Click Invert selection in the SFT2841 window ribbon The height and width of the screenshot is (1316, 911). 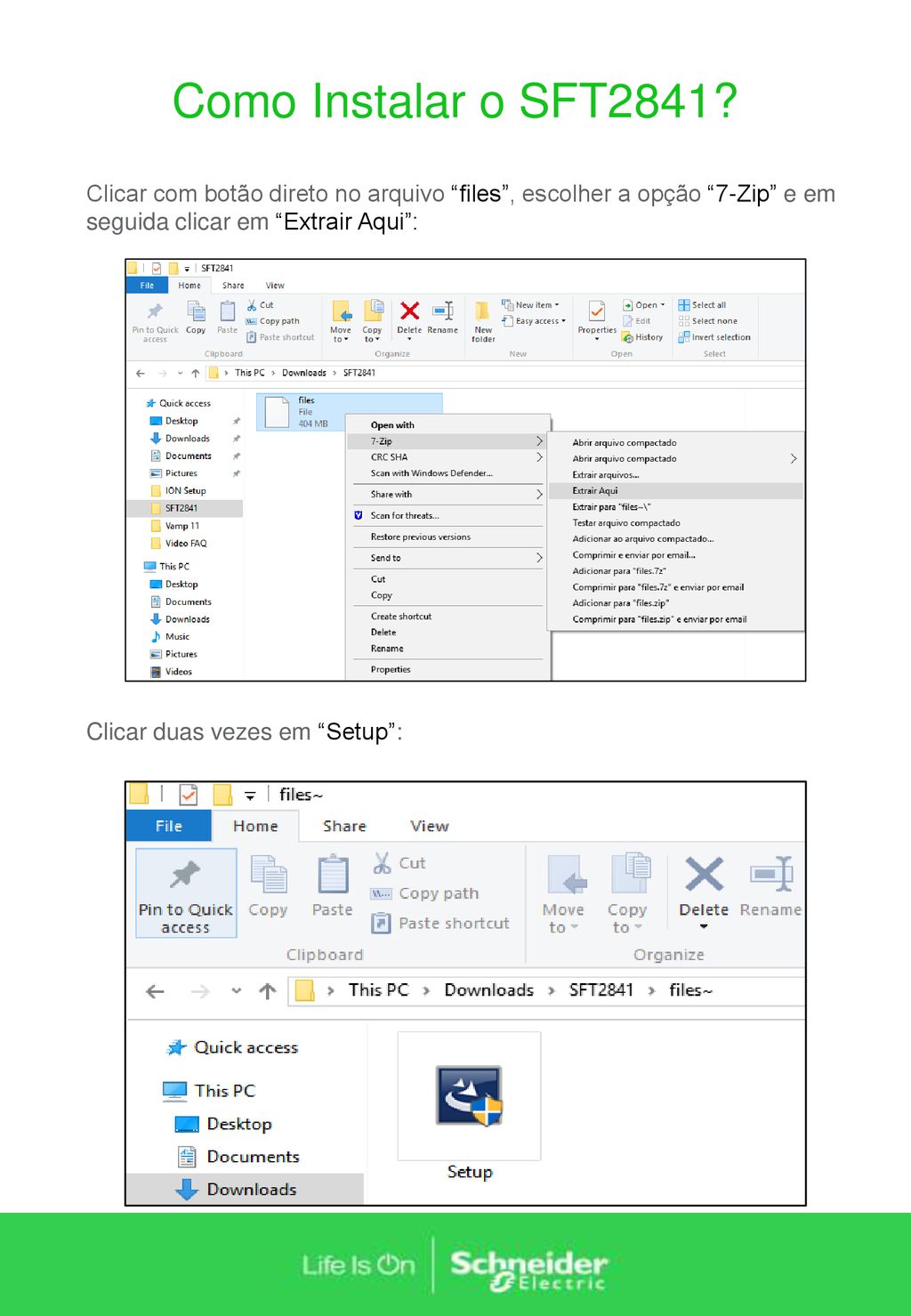(x=714, y=337)
